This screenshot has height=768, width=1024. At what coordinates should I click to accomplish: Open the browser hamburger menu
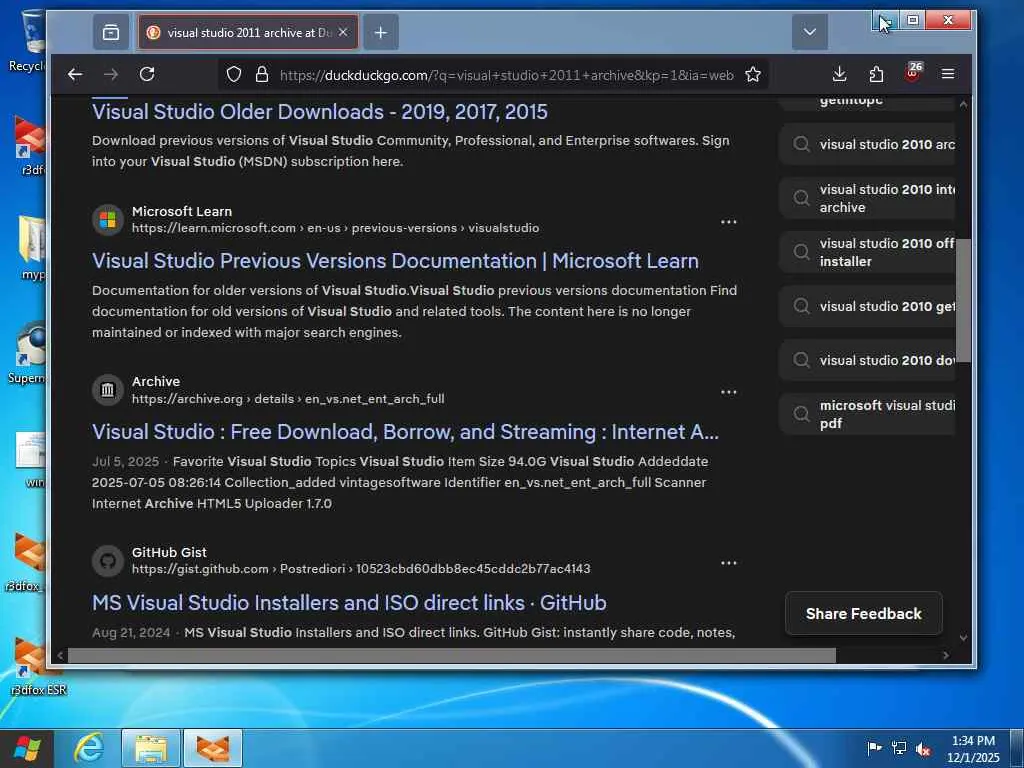click(x=948, y=74)
